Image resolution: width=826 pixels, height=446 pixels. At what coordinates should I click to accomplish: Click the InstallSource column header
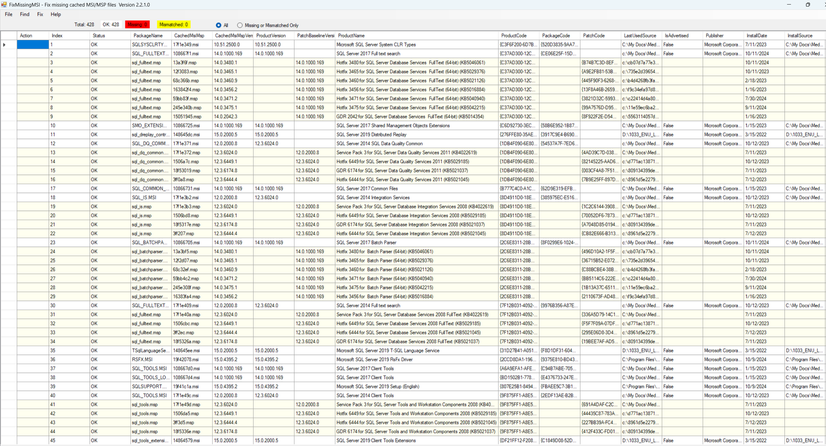click(x=805, y=35)
